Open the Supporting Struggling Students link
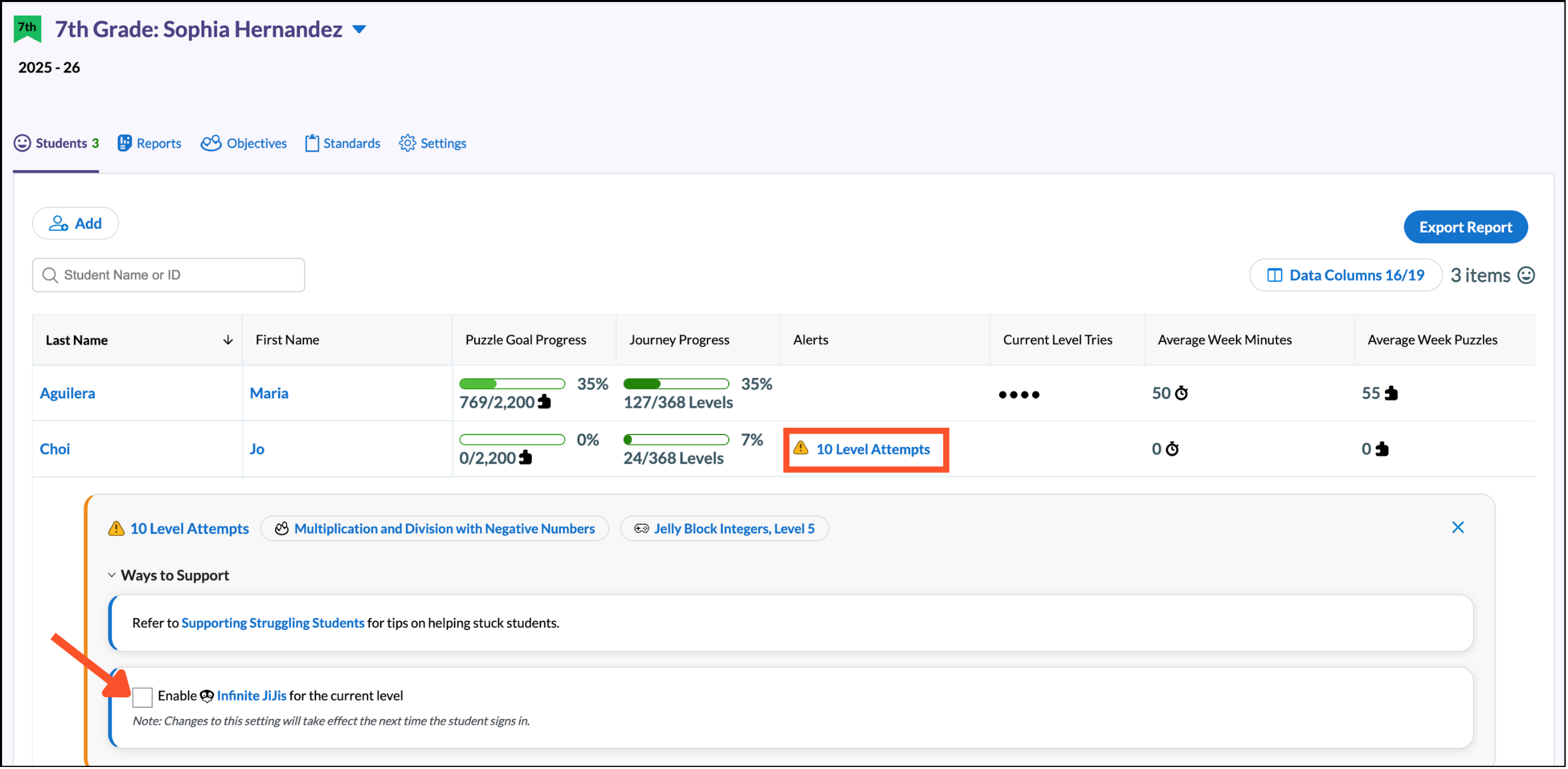This screenshot has height=769, width=1568. point(273,623)
